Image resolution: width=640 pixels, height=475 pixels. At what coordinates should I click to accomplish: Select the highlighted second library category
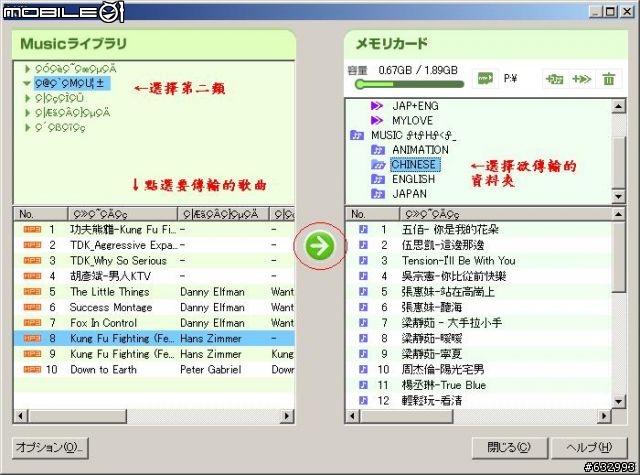(71, 83)
